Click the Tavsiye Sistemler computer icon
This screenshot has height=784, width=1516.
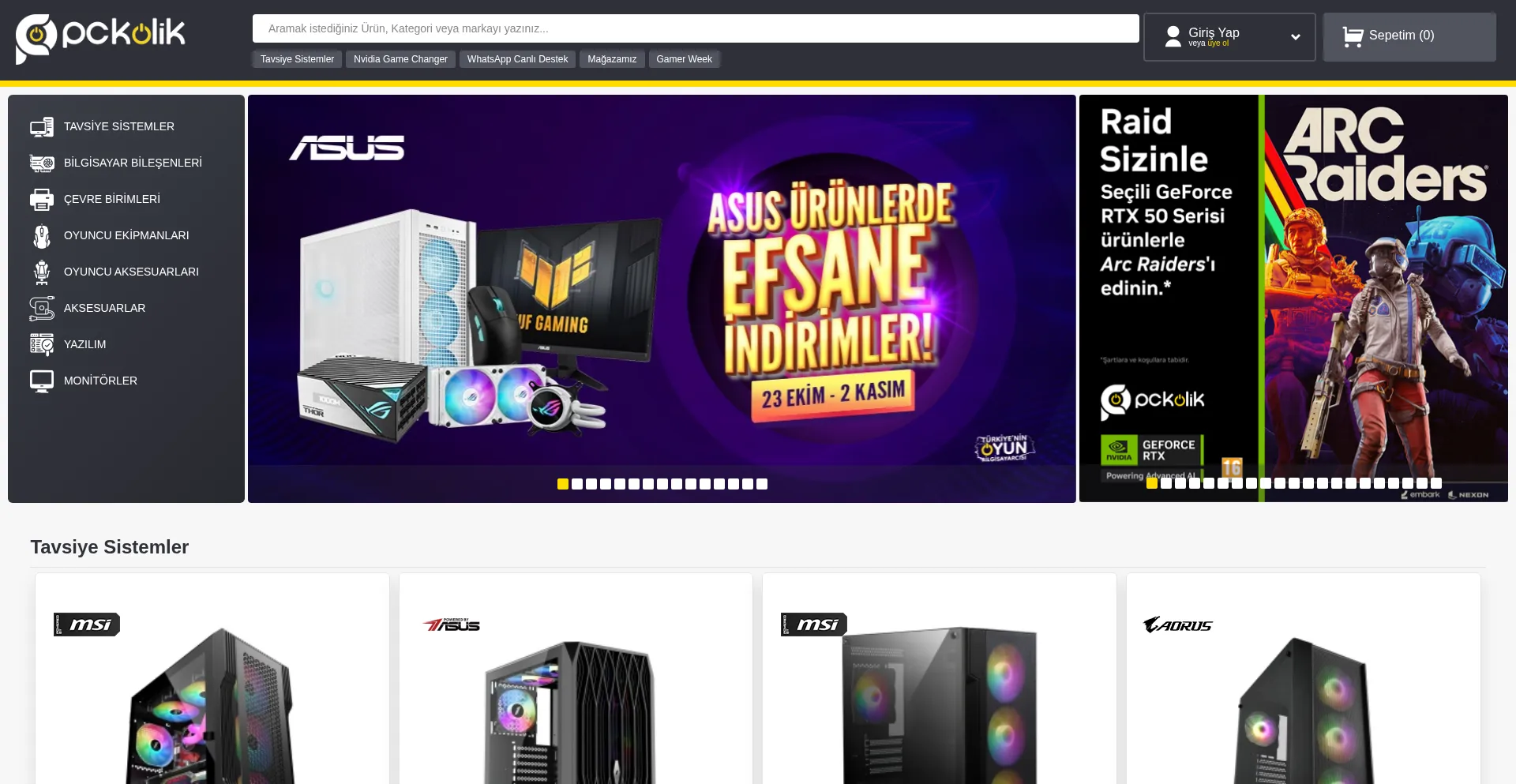(42, 126)
